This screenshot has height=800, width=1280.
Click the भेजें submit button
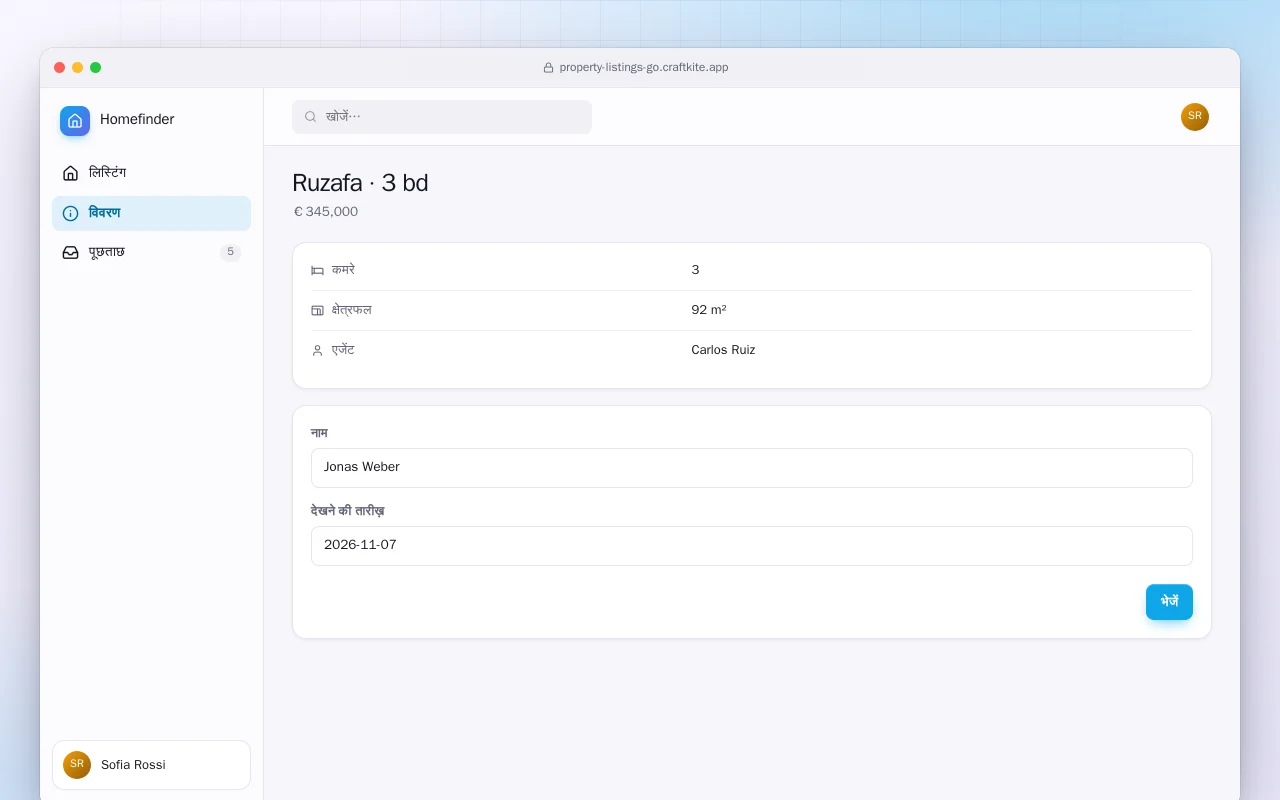[1169, 602]
